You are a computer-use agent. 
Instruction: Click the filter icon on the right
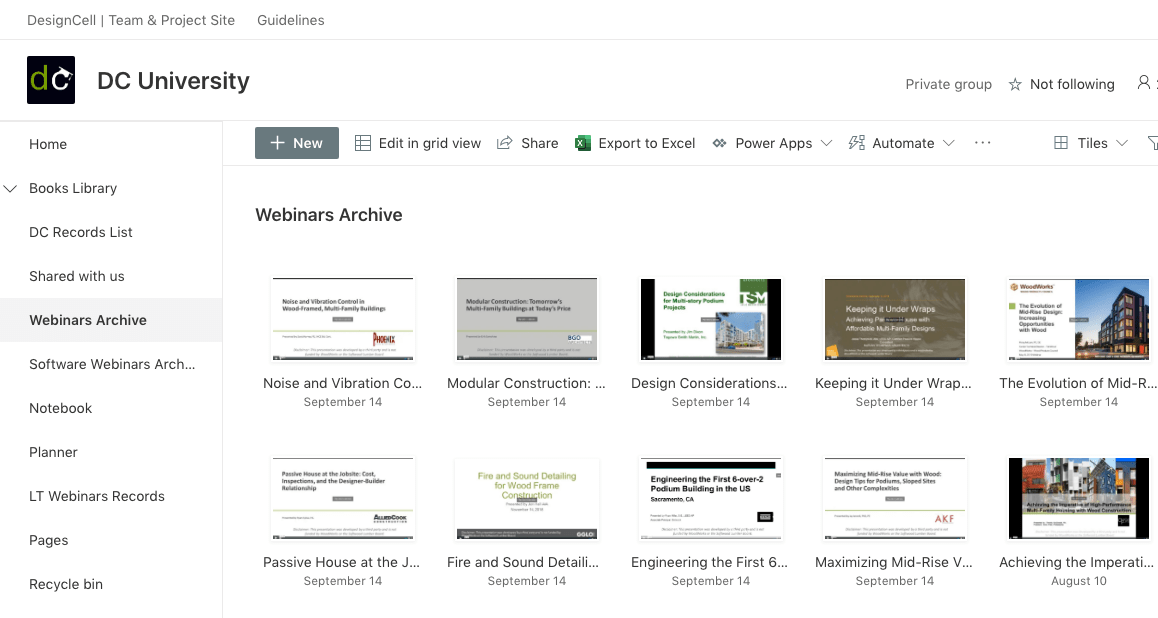(1152, 143)
